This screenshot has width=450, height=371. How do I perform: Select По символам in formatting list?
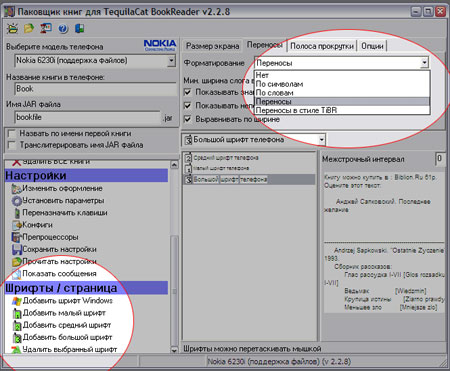(x=342, y=84)
